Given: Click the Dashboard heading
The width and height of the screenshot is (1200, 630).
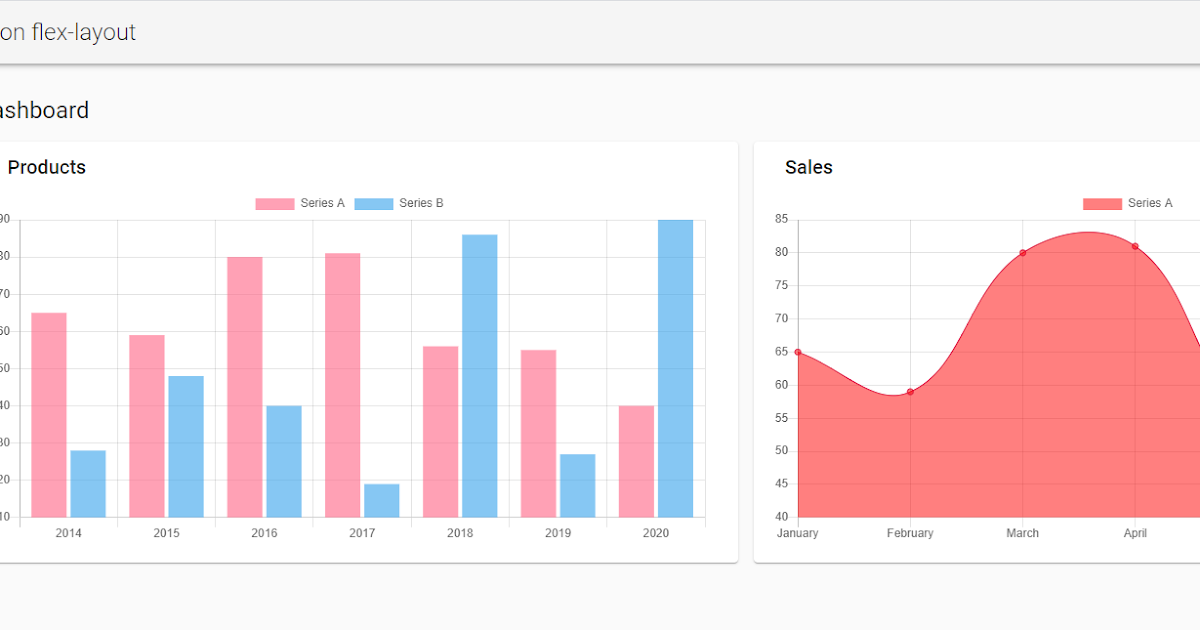Looking at the screenshot, I should (44, 110).
